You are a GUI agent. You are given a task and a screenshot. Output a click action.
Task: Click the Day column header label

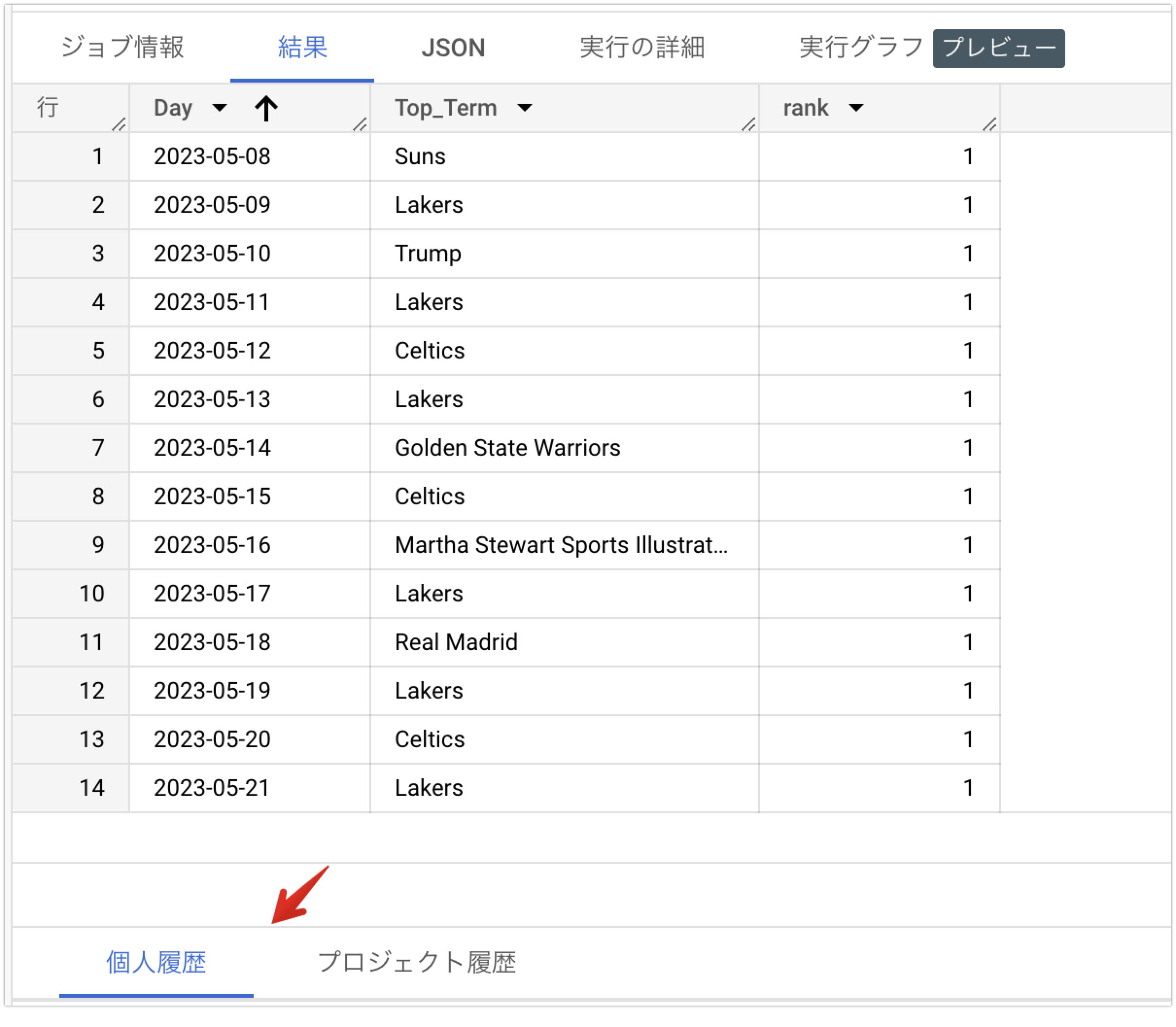(x=173, y=108)
